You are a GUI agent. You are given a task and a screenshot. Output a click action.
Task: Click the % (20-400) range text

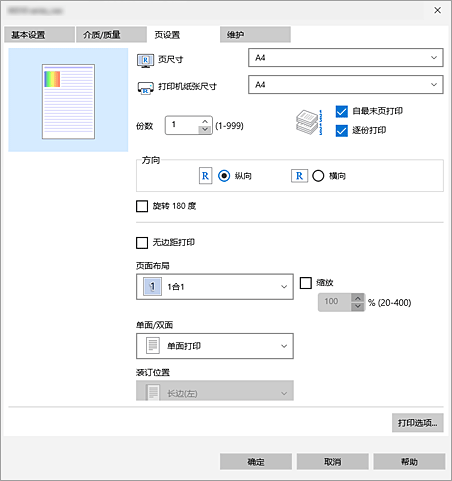click(390, 303)
